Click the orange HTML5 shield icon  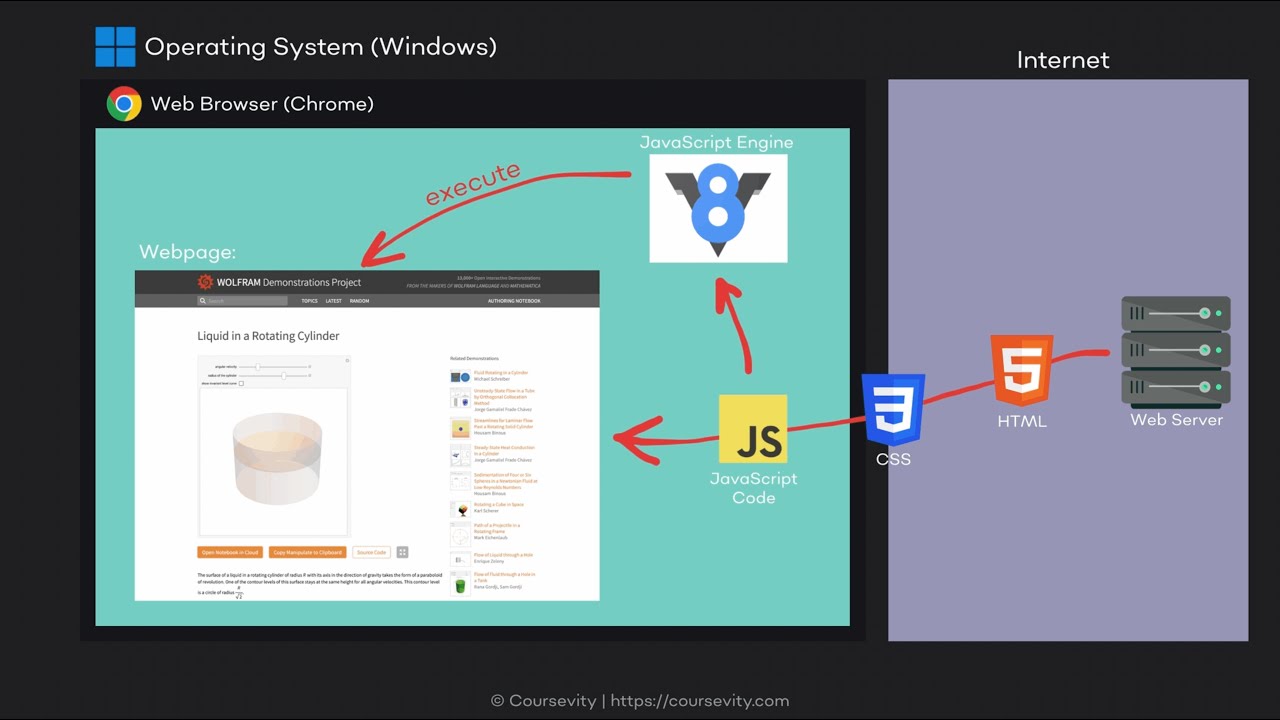point(1022,371)
